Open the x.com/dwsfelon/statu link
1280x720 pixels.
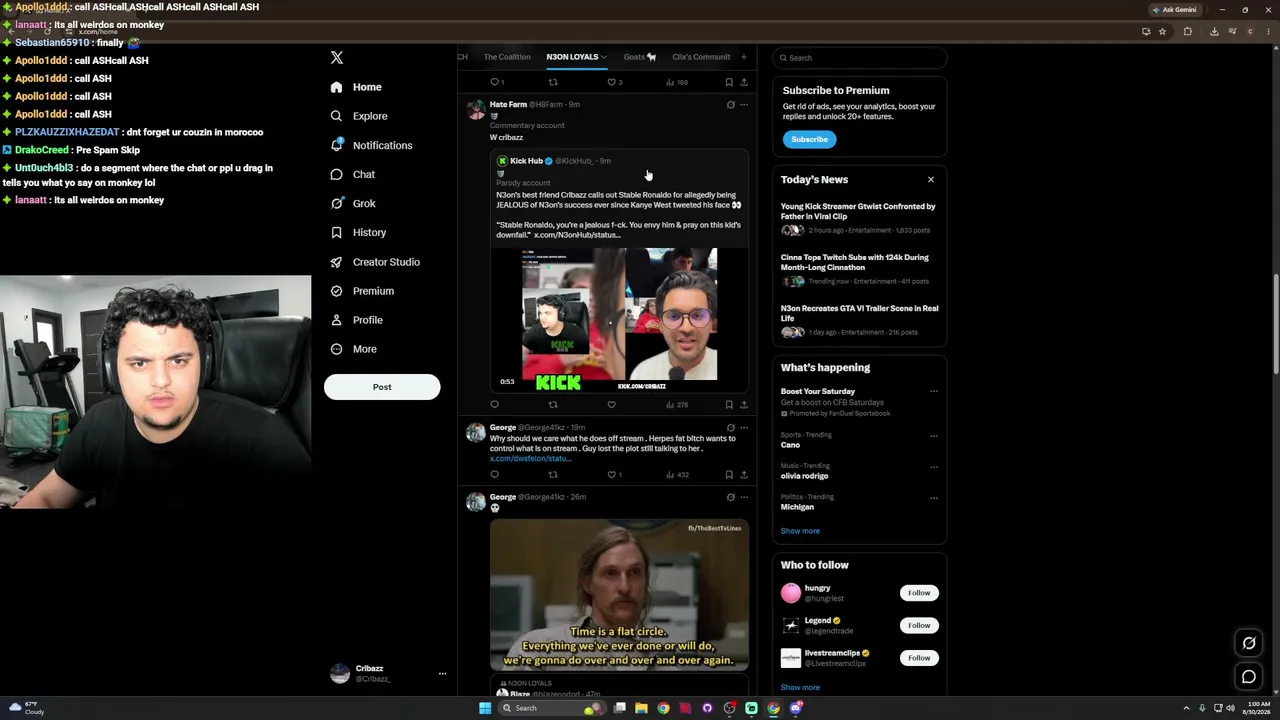pyautogui.click(x=530, y=459)
